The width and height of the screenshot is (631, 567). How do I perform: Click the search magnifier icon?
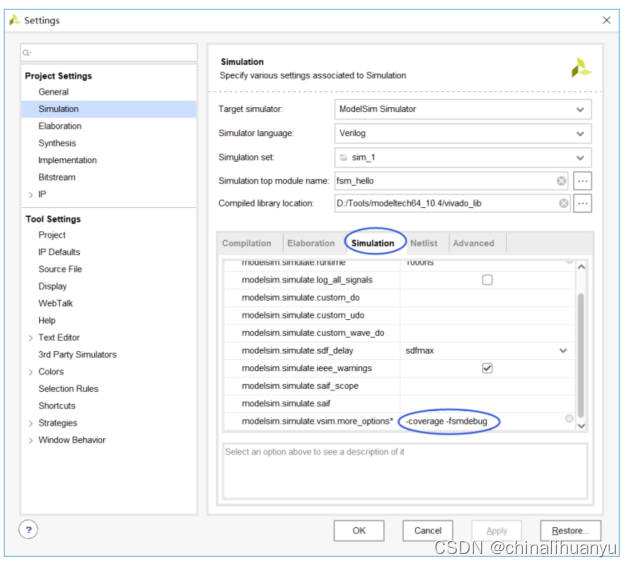click(x=27, y=53)
